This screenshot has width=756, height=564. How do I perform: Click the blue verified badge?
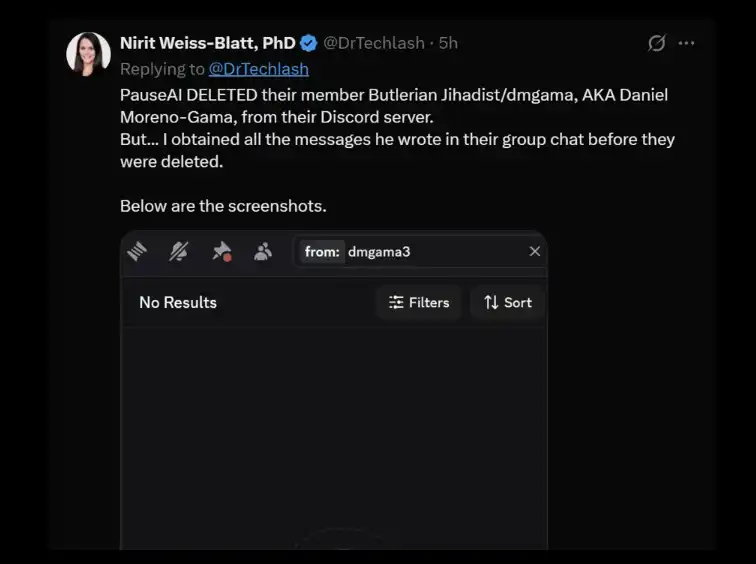coord(309,43)
